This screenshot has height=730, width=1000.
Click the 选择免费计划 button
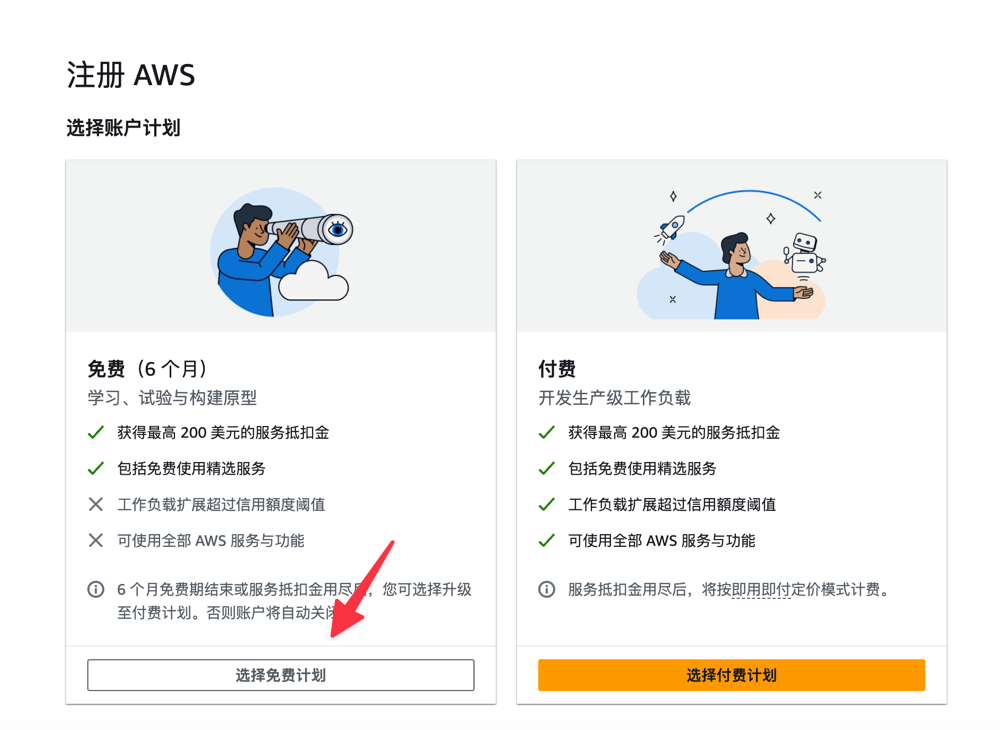(x=281, y=675)
